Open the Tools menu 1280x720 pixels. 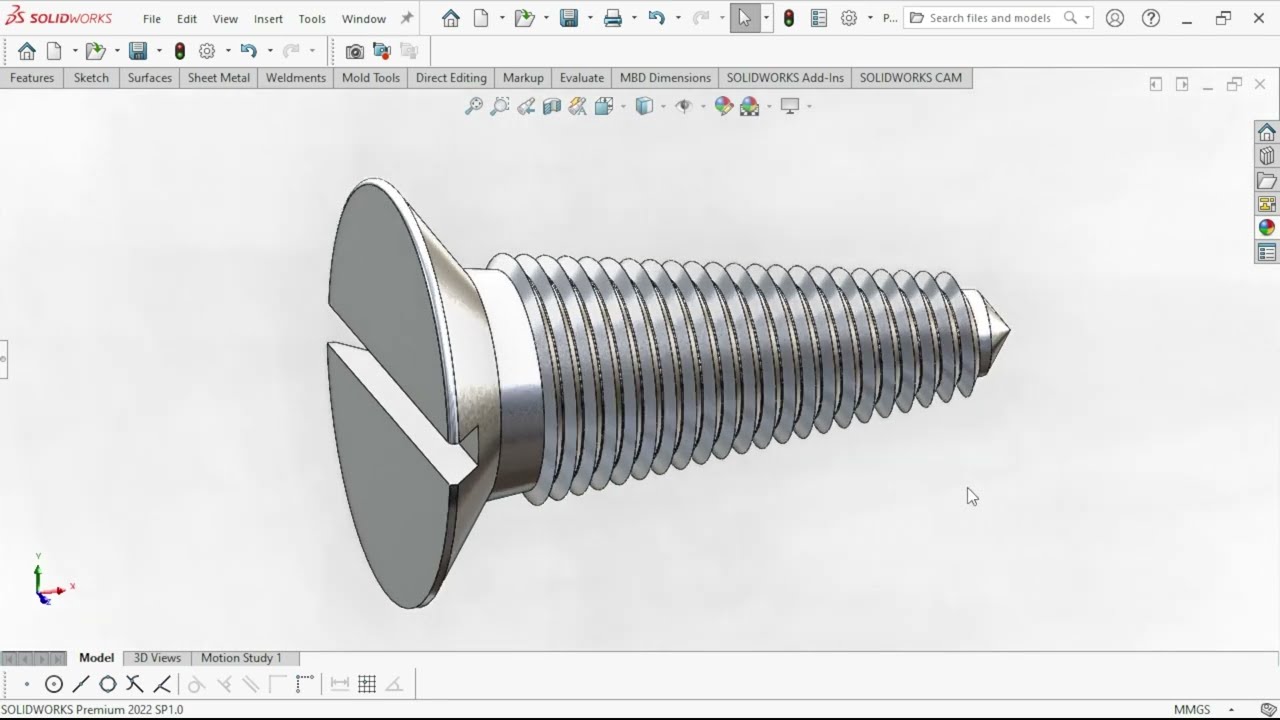tap(312, 19)
